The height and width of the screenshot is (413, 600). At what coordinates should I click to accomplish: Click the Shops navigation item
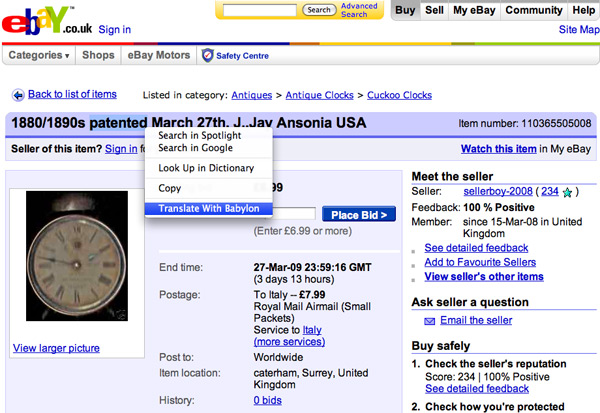(x=98, y=55)
